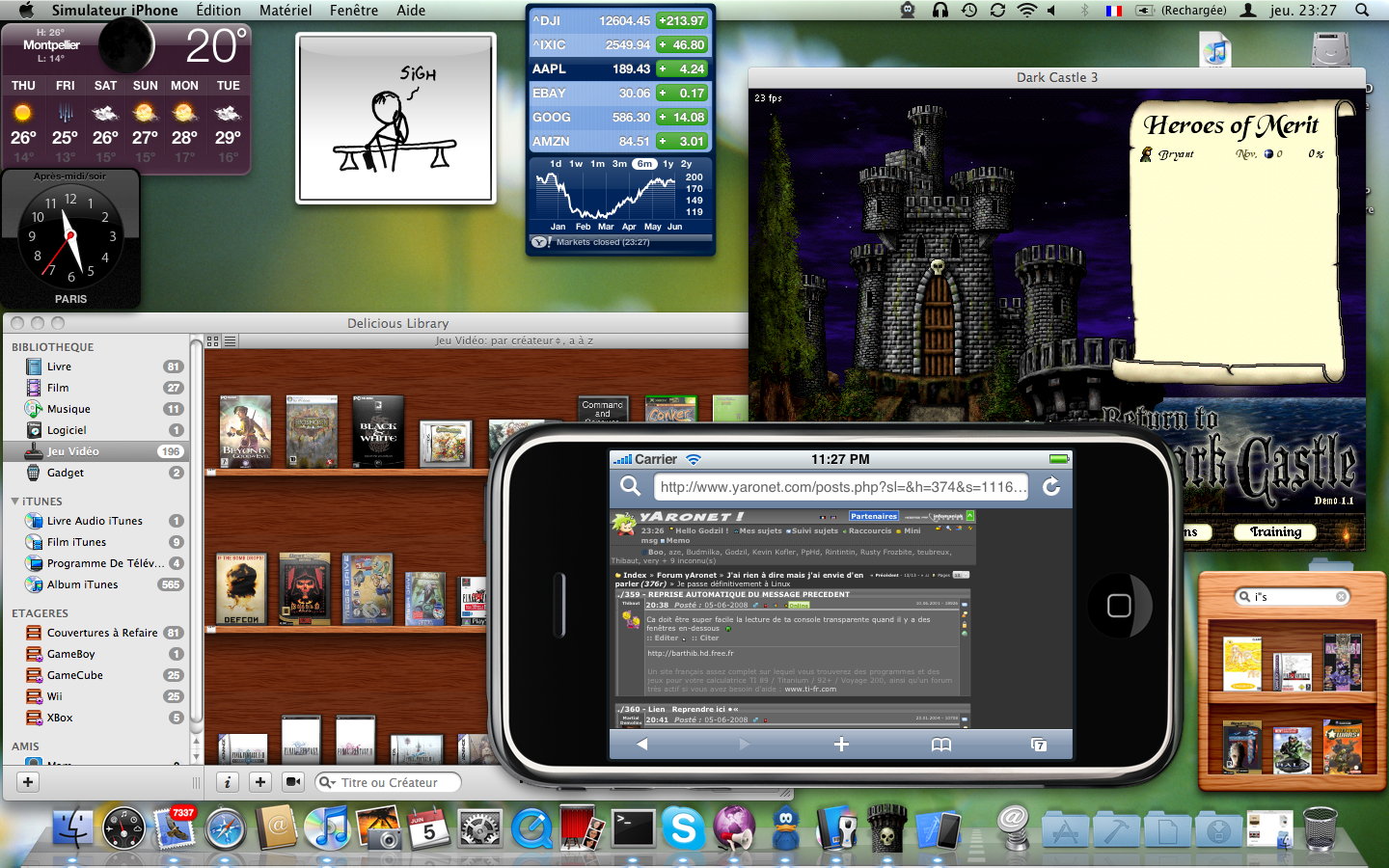This screenshot has height=868, width=1389.
Task: Tap the plus icon in iPhone Safari toolbar
Action: pyautogui.click(x=841, y=745)
